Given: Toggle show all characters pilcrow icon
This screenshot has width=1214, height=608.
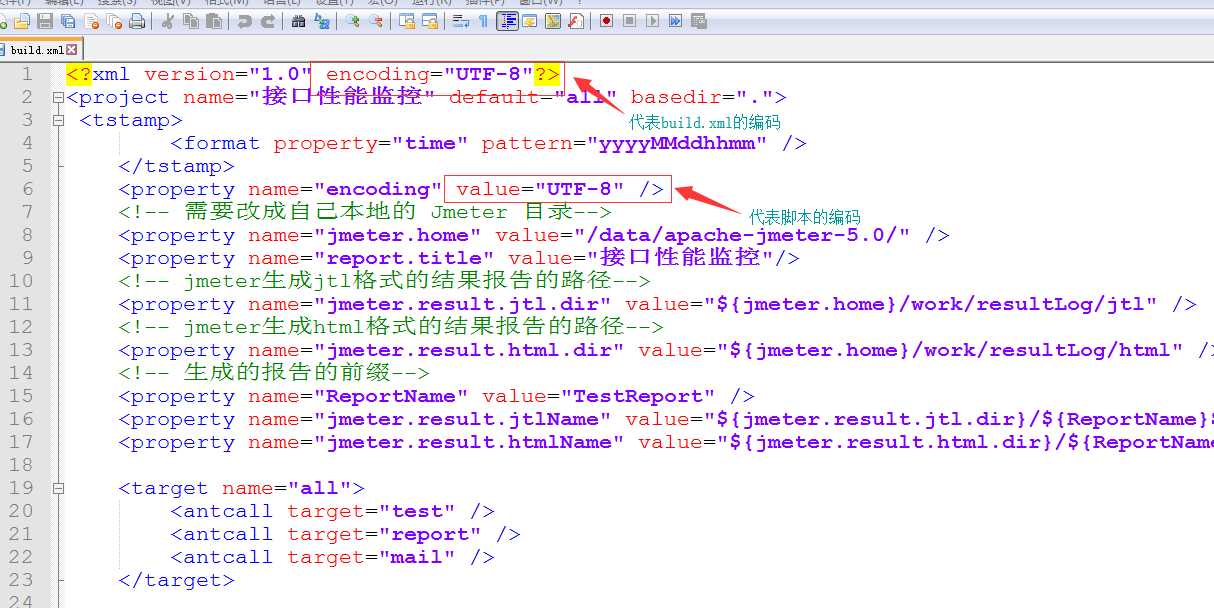Looking at the screenshot, I should (x=483, y=21).
